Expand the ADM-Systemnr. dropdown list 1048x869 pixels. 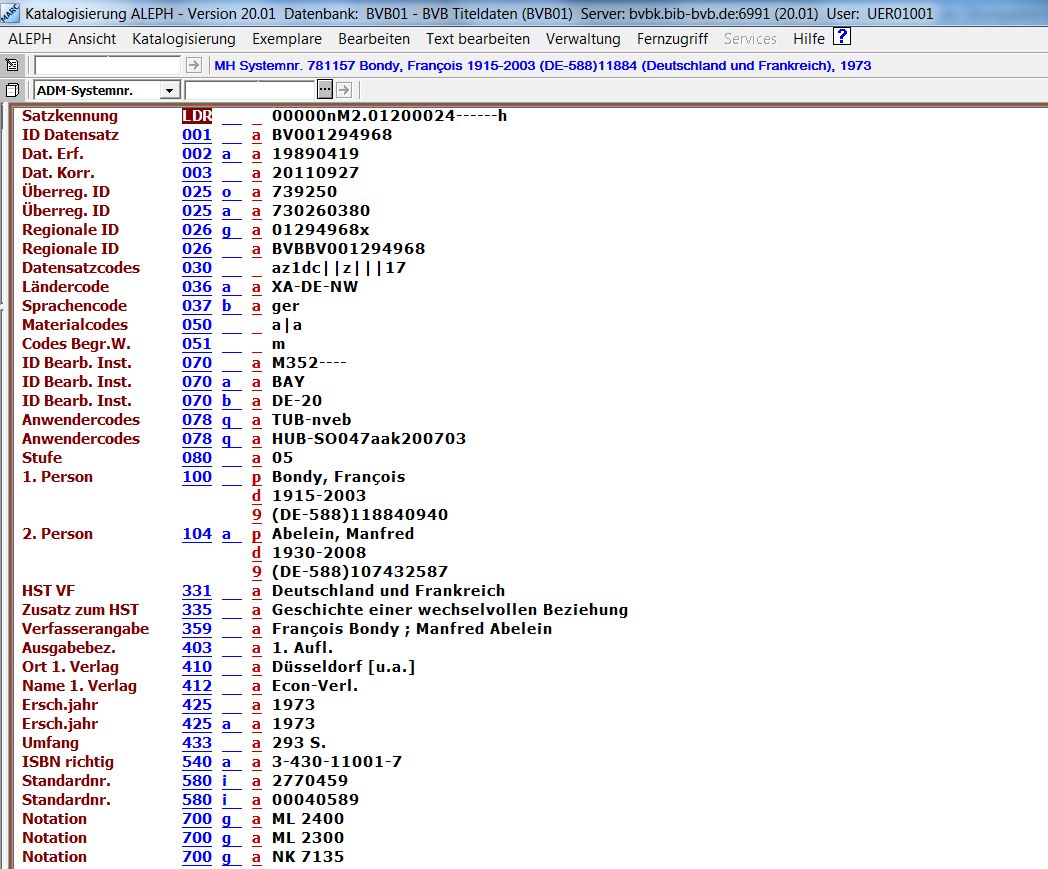point(169,90)
